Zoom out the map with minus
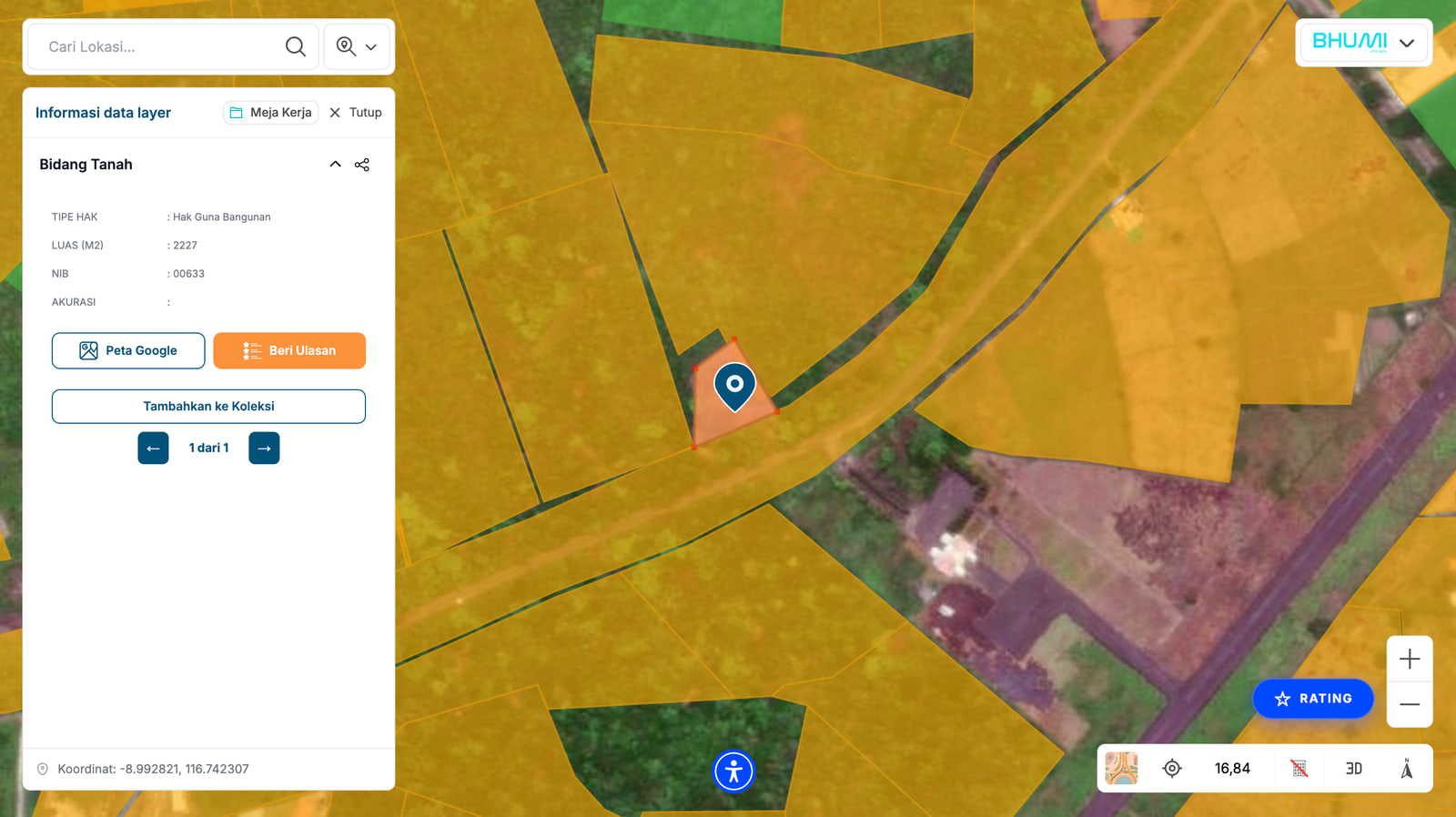This screenshot has width=1456, height=817. click(x=1410, y=704)
